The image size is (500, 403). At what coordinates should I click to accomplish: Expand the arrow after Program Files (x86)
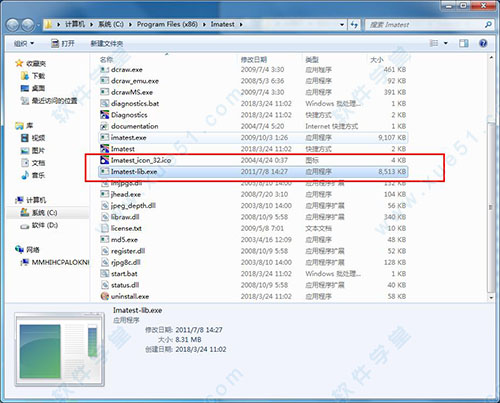(204, 24)
